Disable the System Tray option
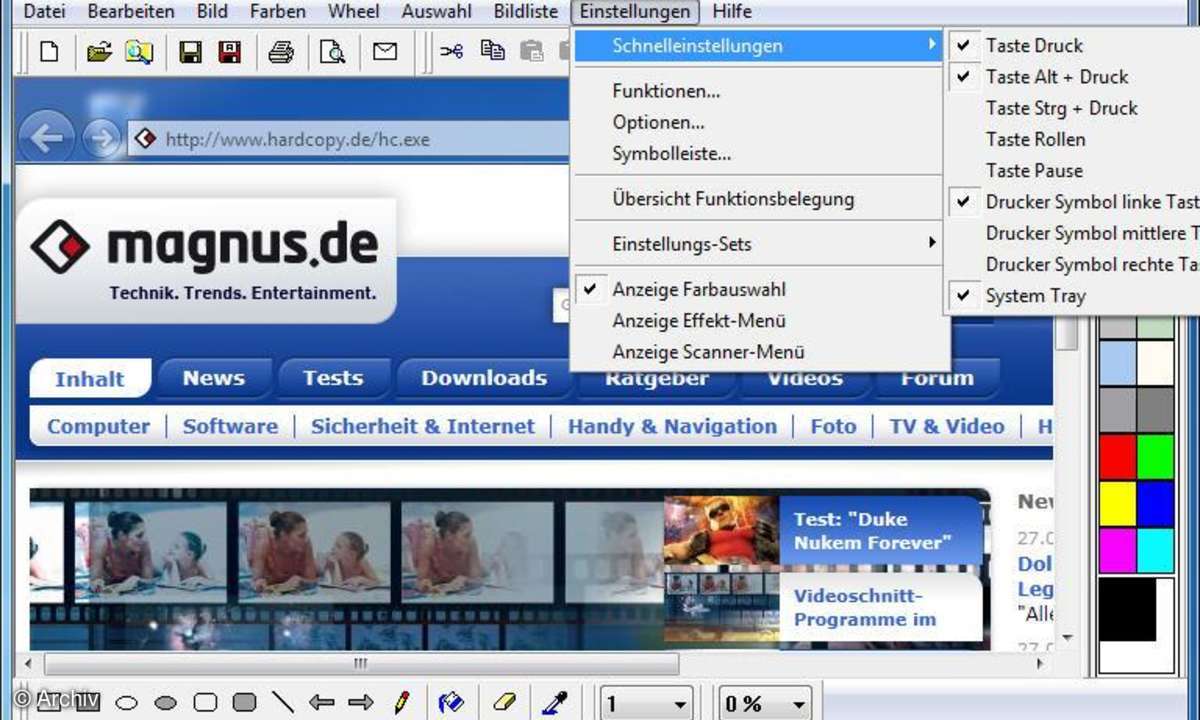This screenshot has width=1200, height=720. point(1035,296)
